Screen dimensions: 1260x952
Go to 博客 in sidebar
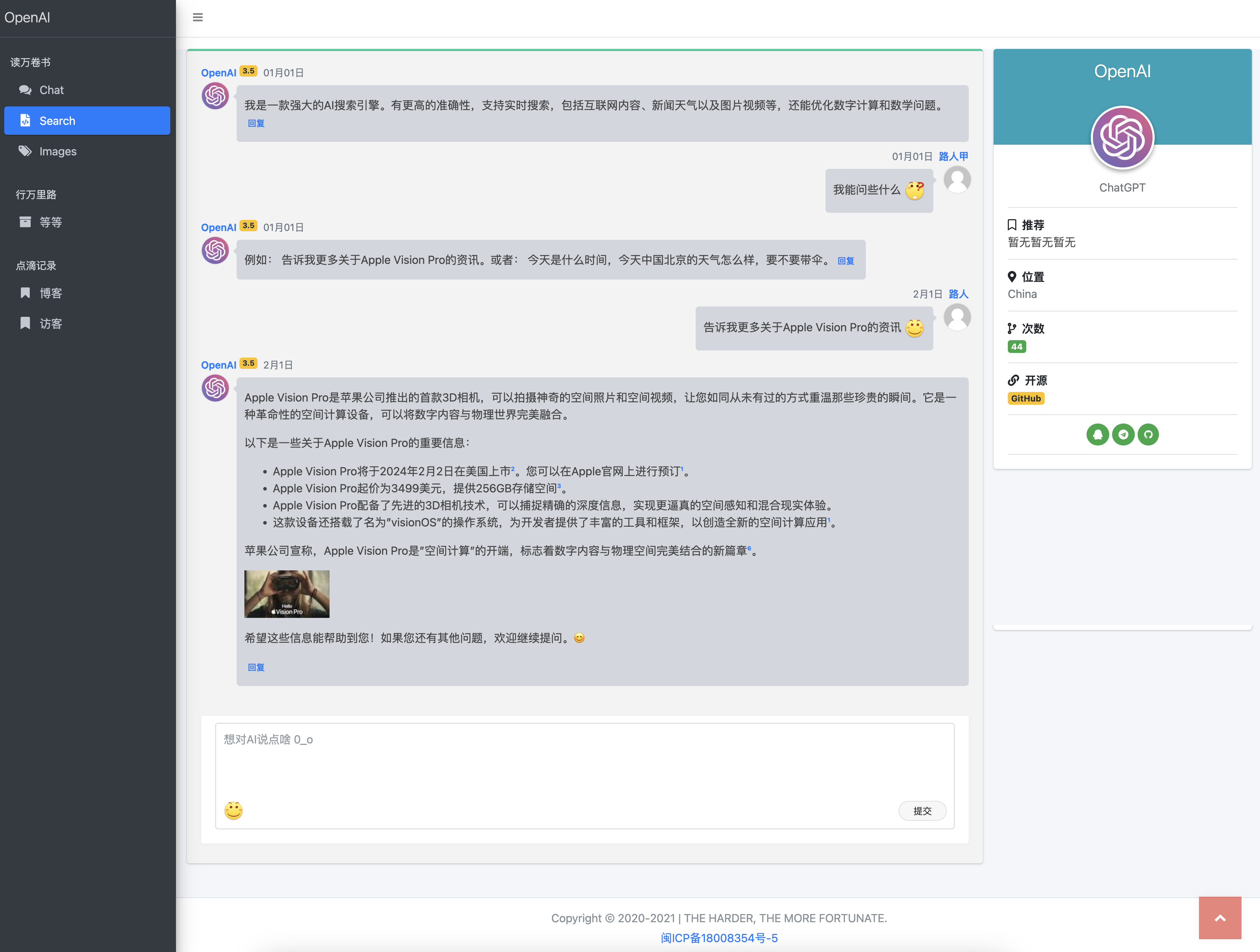click(x=87, y=293)
